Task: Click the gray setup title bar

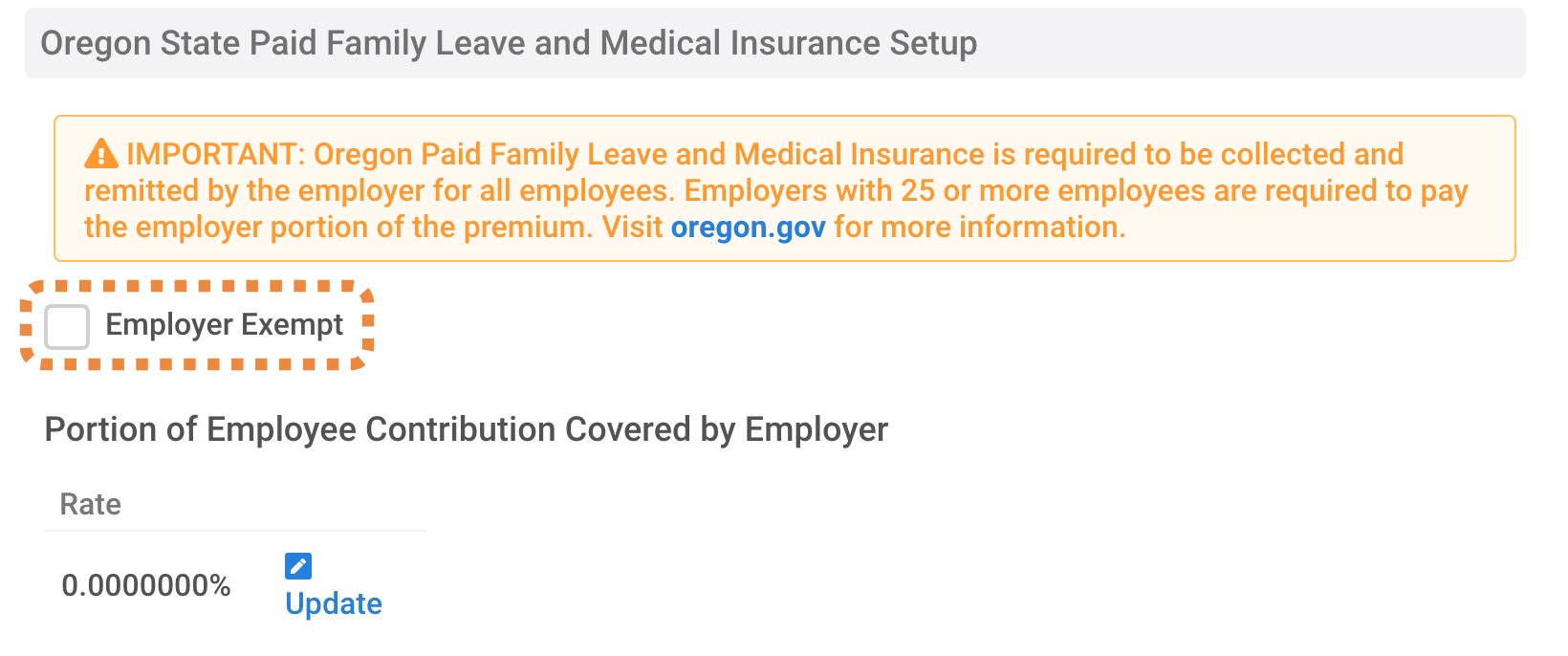Action: pos(775,43)
